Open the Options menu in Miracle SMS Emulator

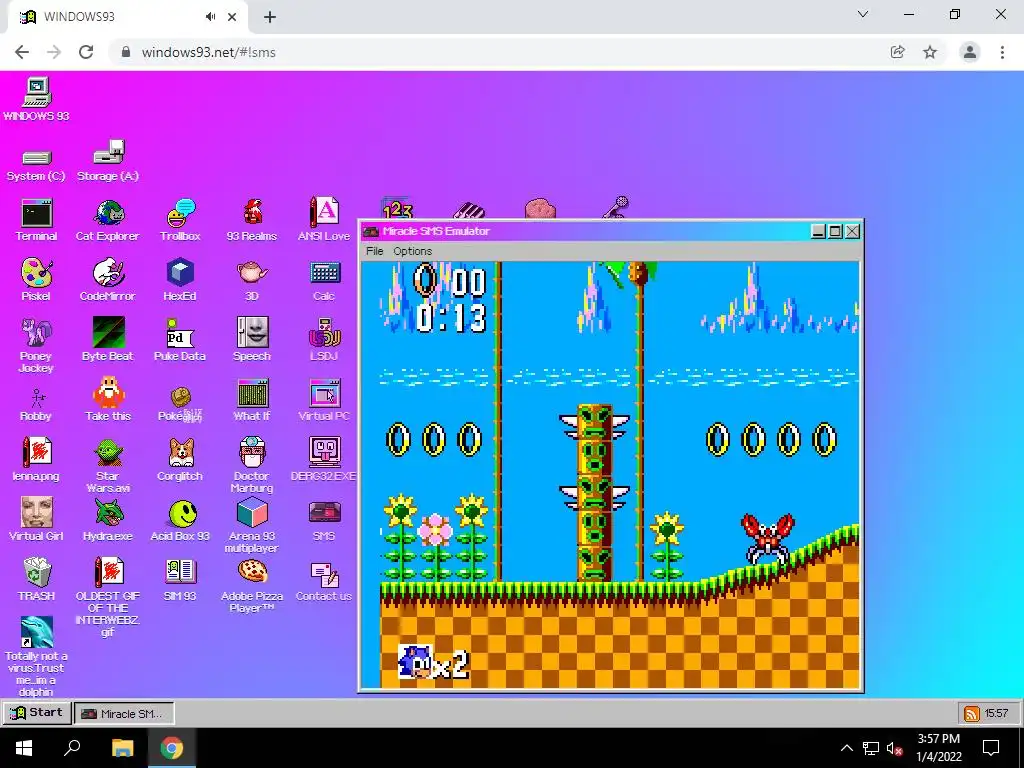click(412, 251)
